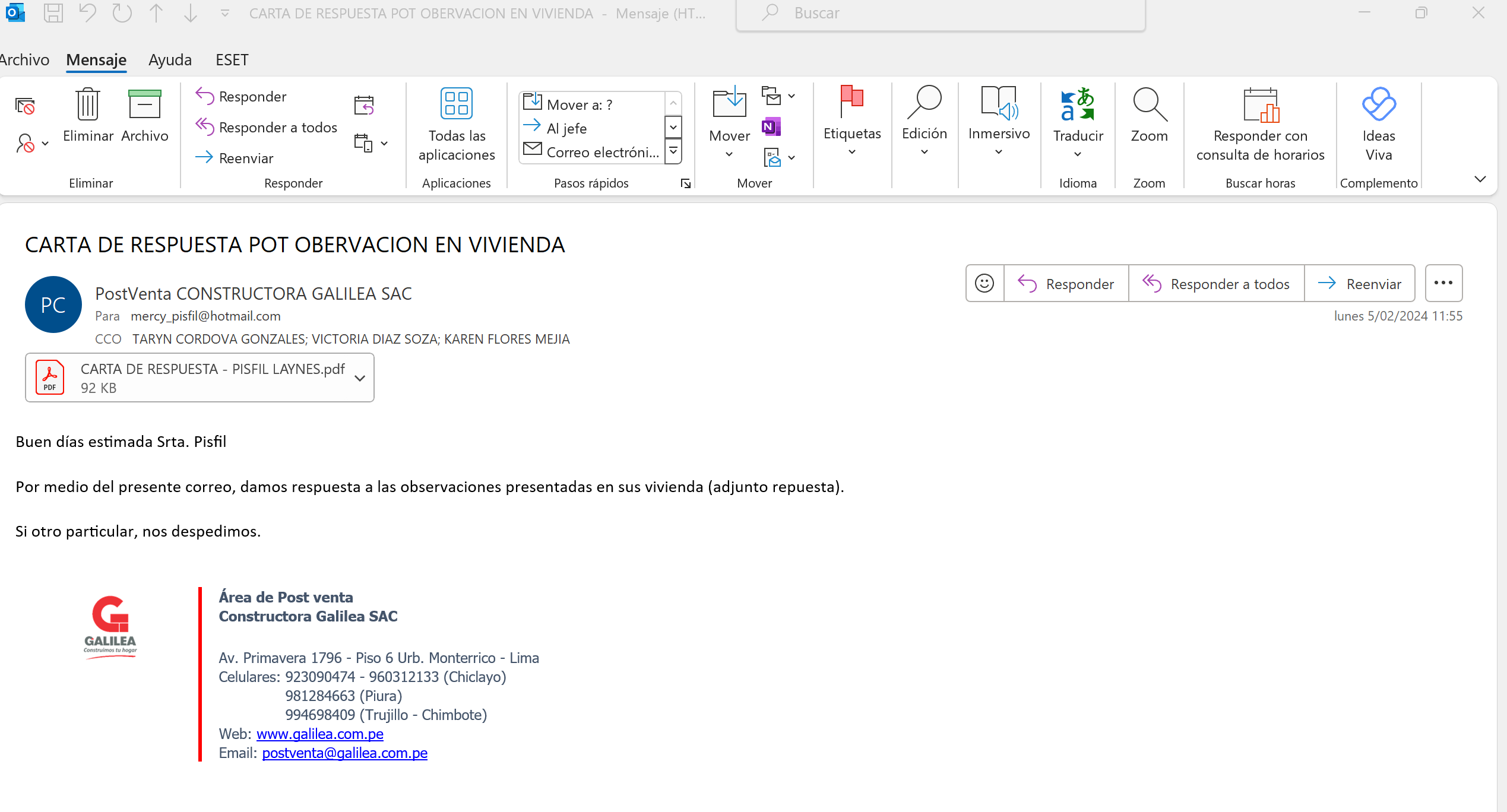
Task: Click Responder a todos in message header
Action: (1217, 283)
